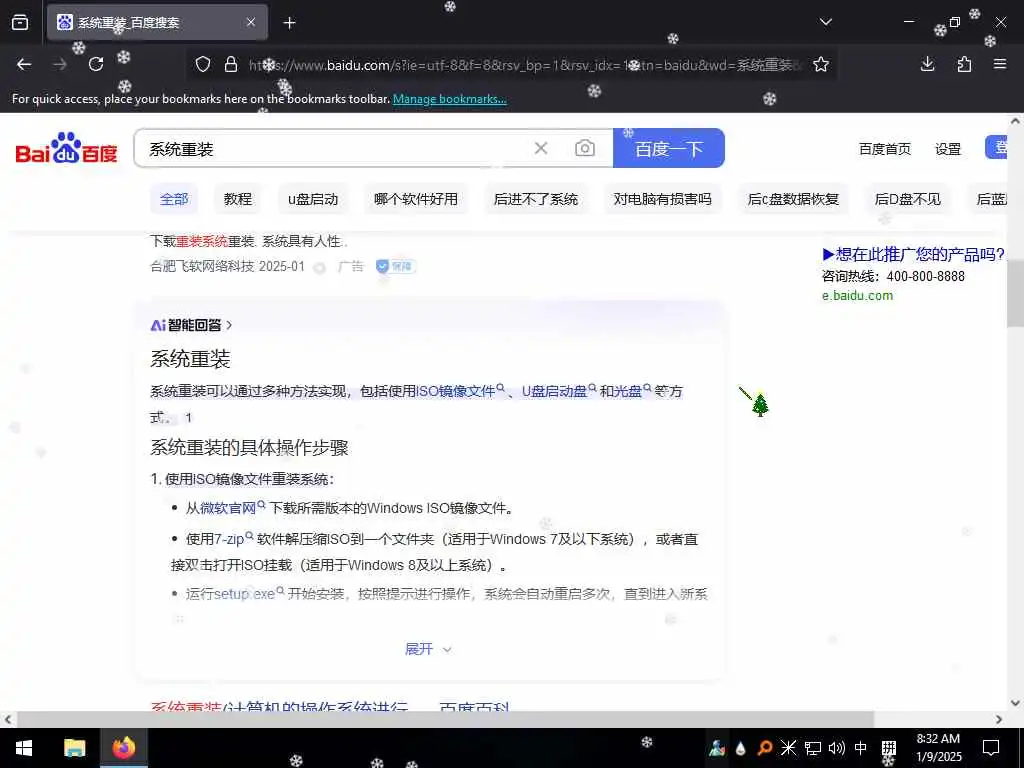Screen dimensions: 1024x768
Task: Open the Manage bookmarks link
Action: [449, 99]
